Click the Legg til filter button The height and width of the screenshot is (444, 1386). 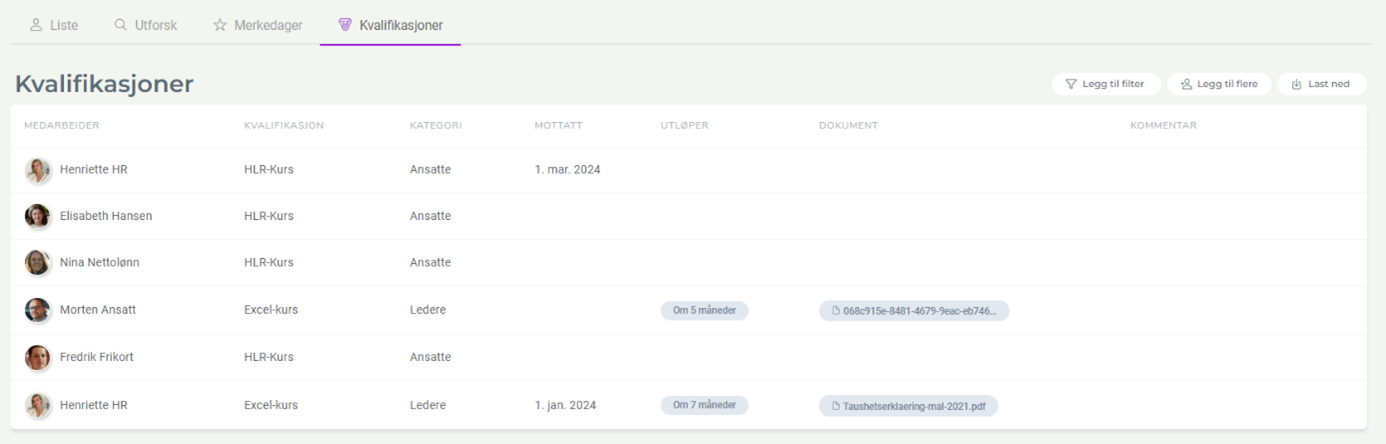click(1105, 84)
